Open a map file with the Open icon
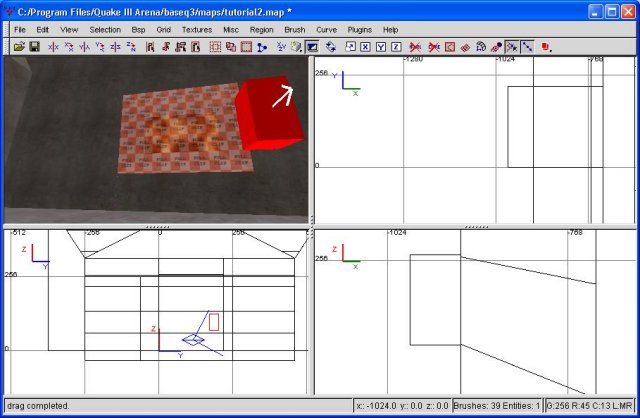Image resolution: width=640 pixels, height=418 pixels. point(19,47)
